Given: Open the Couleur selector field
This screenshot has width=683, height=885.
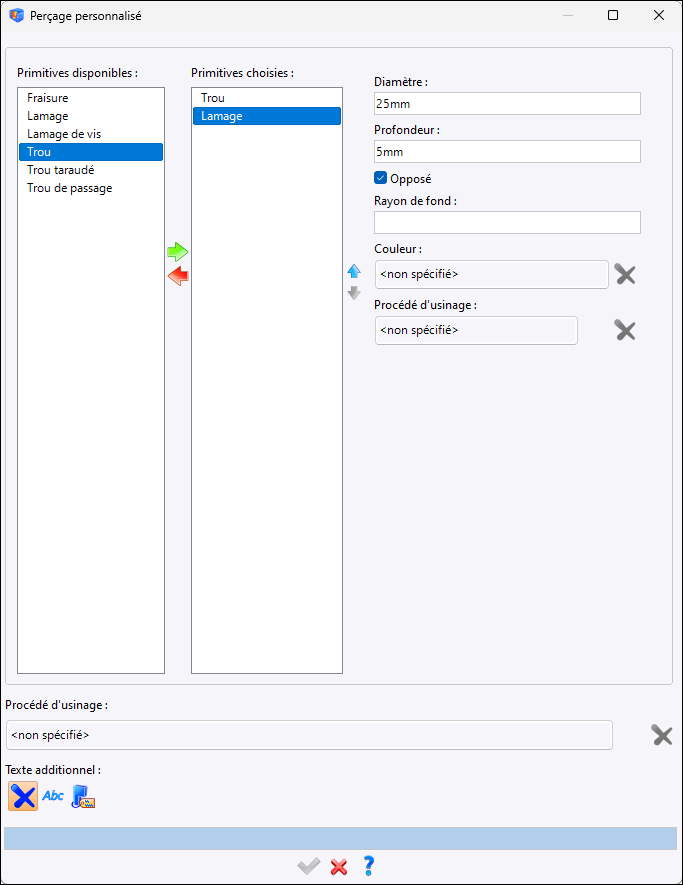Looking at the screenshot, I should point(492,274).
